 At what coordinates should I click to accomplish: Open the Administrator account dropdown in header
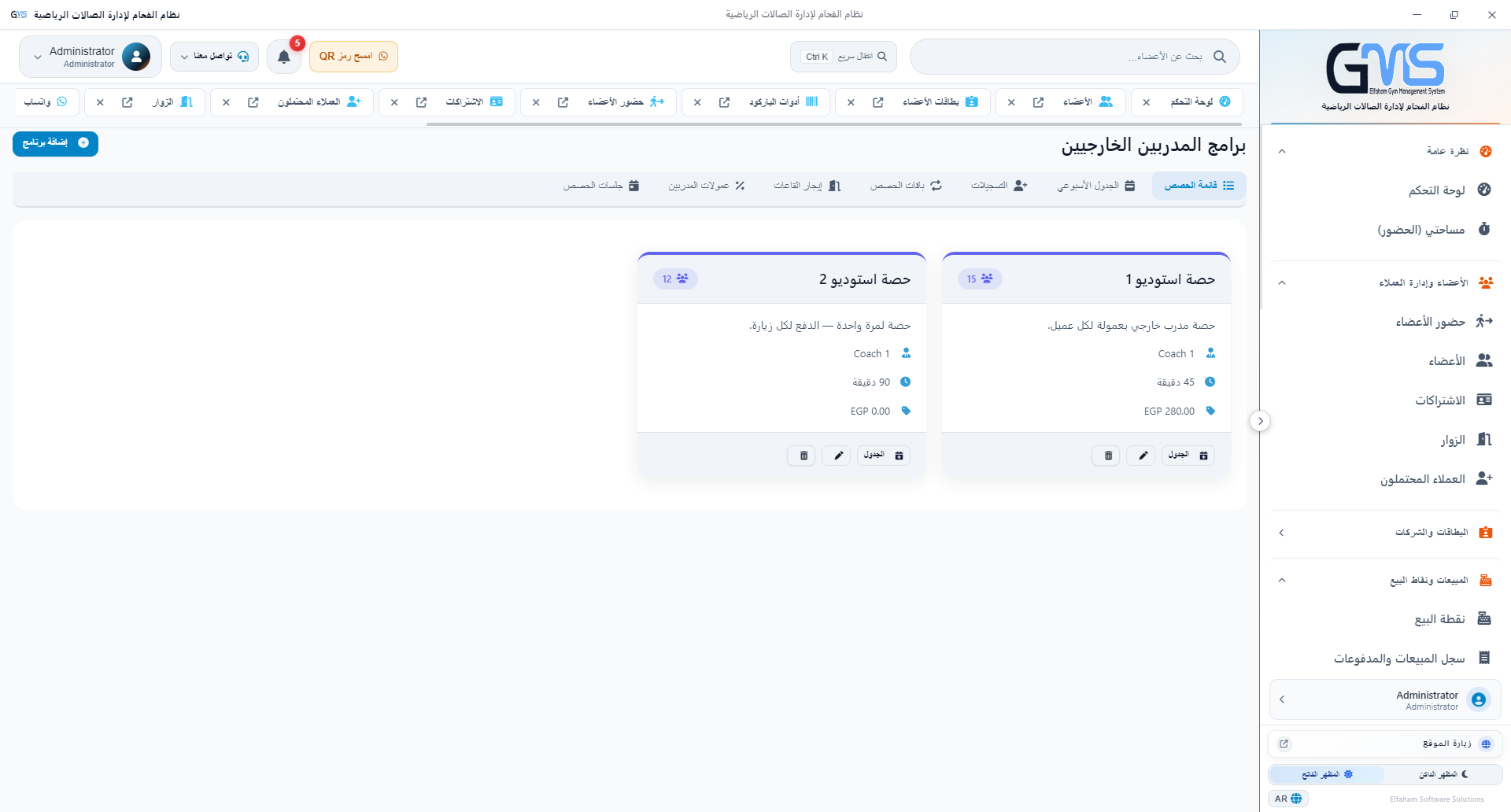91,57
